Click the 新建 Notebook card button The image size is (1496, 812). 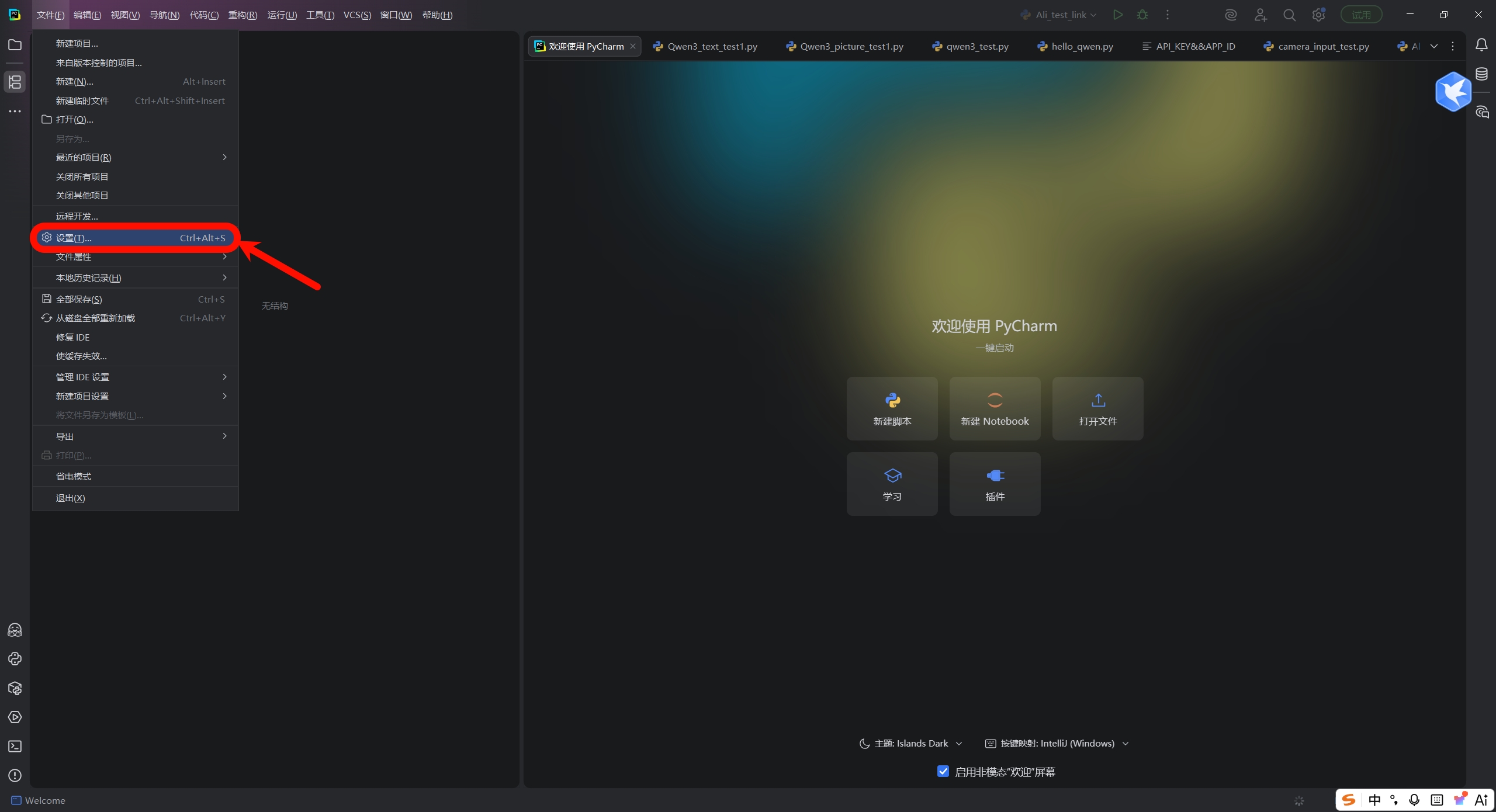coord(995,408)
